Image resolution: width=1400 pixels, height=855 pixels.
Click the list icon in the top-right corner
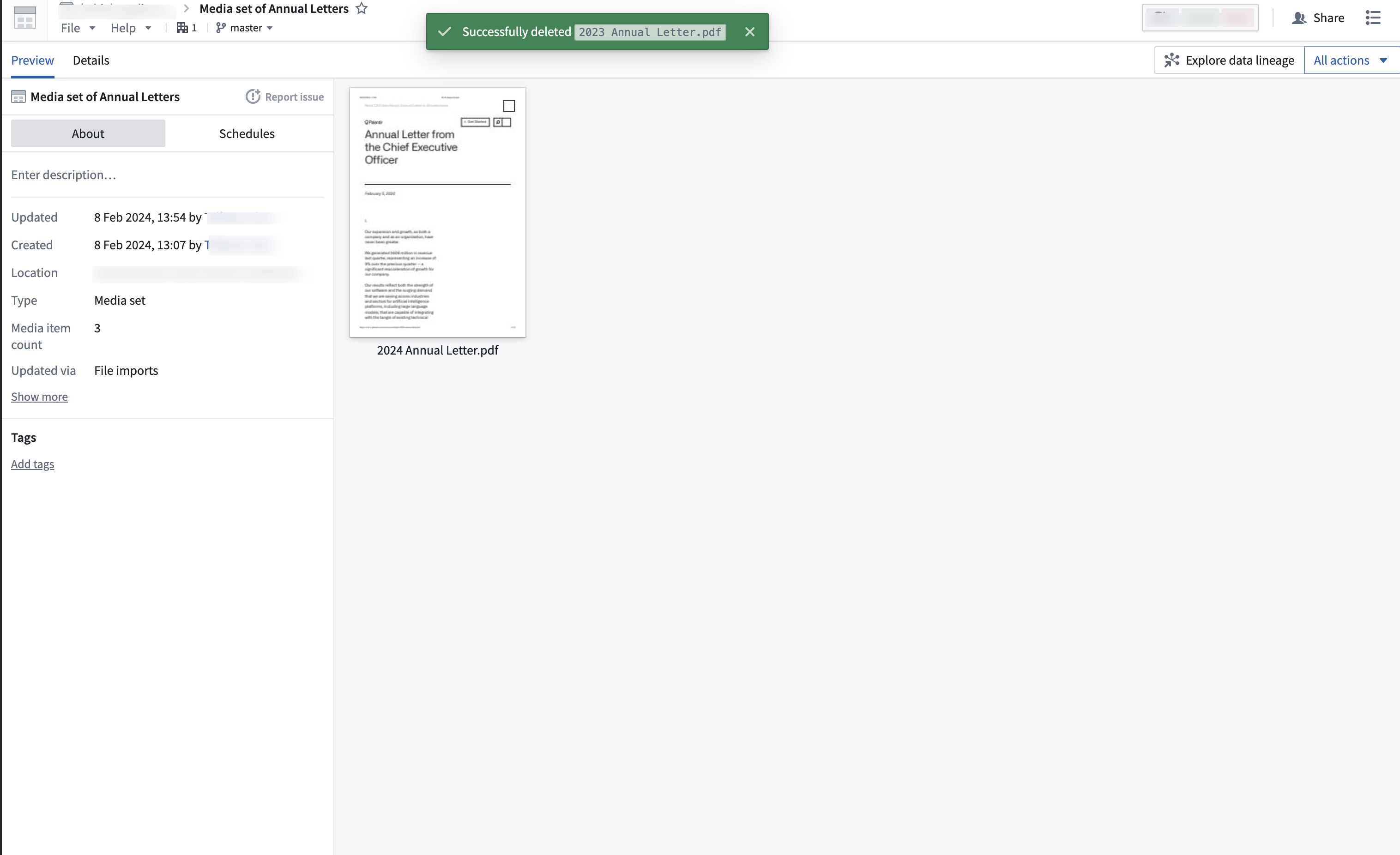pos(1375,18)
